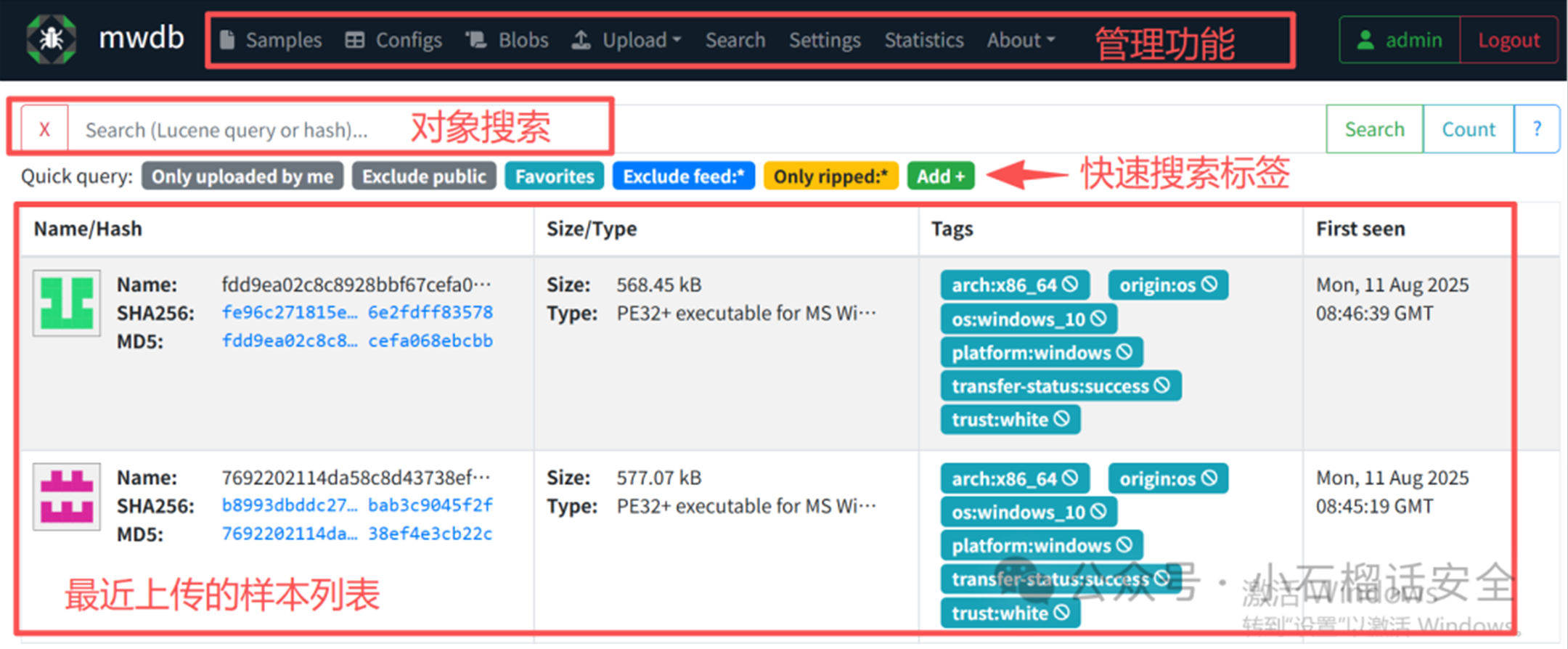Click 'Add +' to add quick query
Image resolution: width=1568 pixels, height=649 pixels.
940,176
